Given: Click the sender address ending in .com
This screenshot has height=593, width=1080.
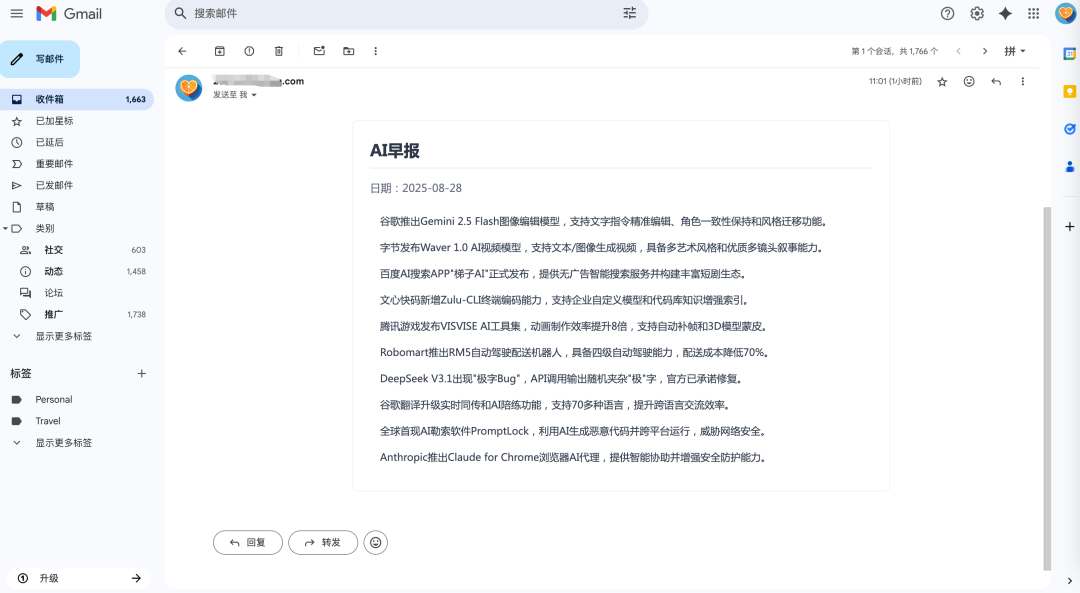Looking at the screenshot, I should 258,81.
